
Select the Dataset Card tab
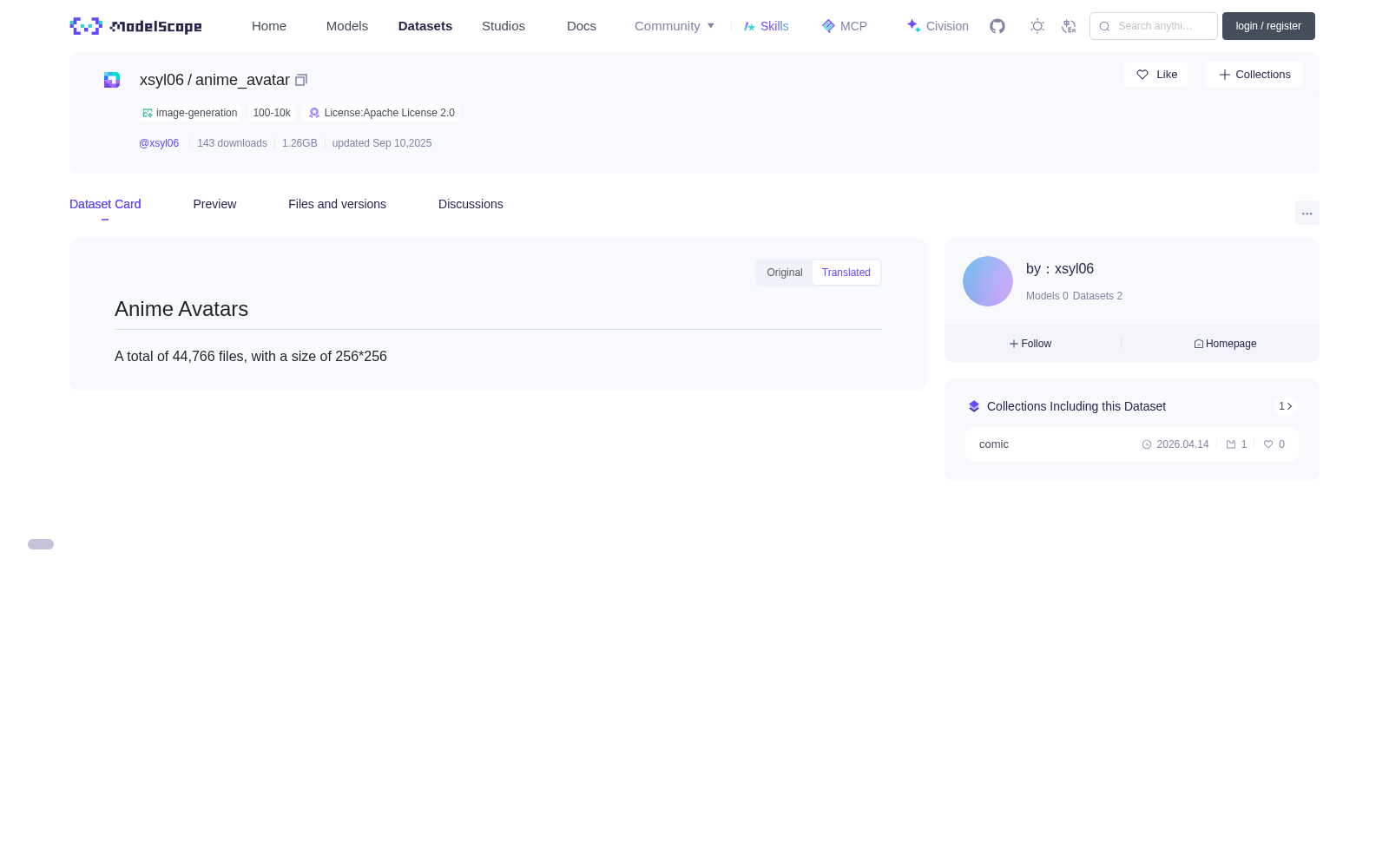click(105, 204)
